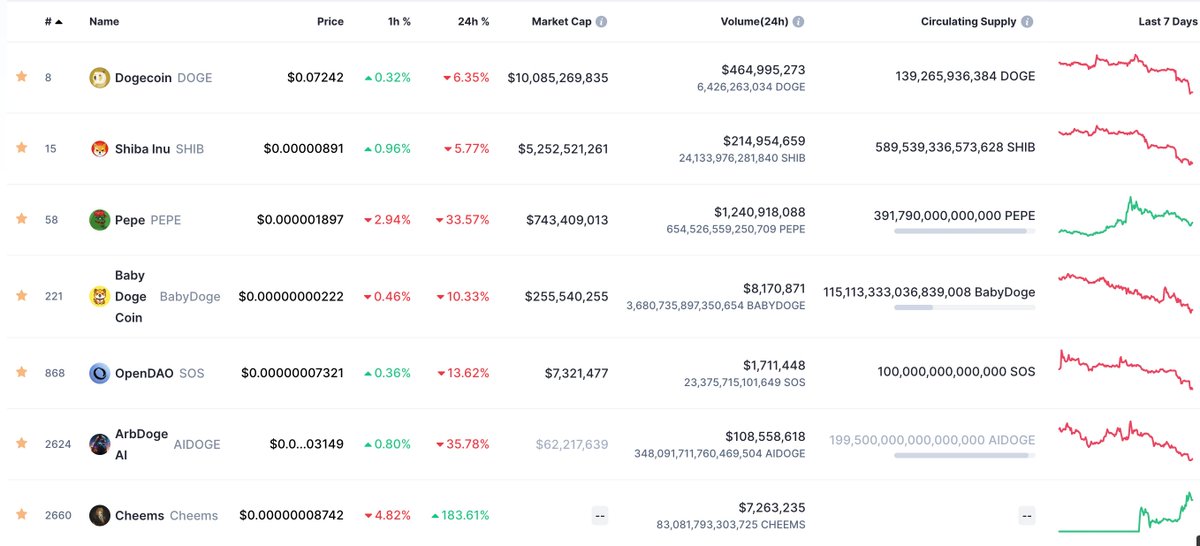Unstar Dogecoin from the watchlist
The image size is (1200, 546).
click(x=21, y=76)
